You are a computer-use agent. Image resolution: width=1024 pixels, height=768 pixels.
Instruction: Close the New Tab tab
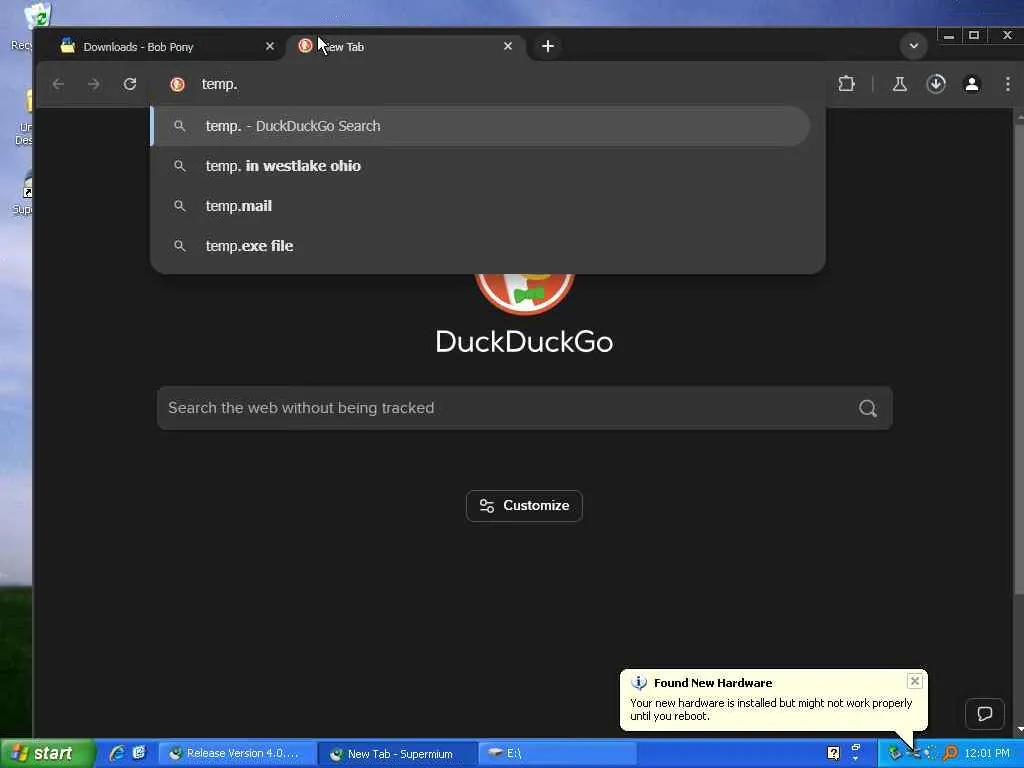click(x=508, y=46)
